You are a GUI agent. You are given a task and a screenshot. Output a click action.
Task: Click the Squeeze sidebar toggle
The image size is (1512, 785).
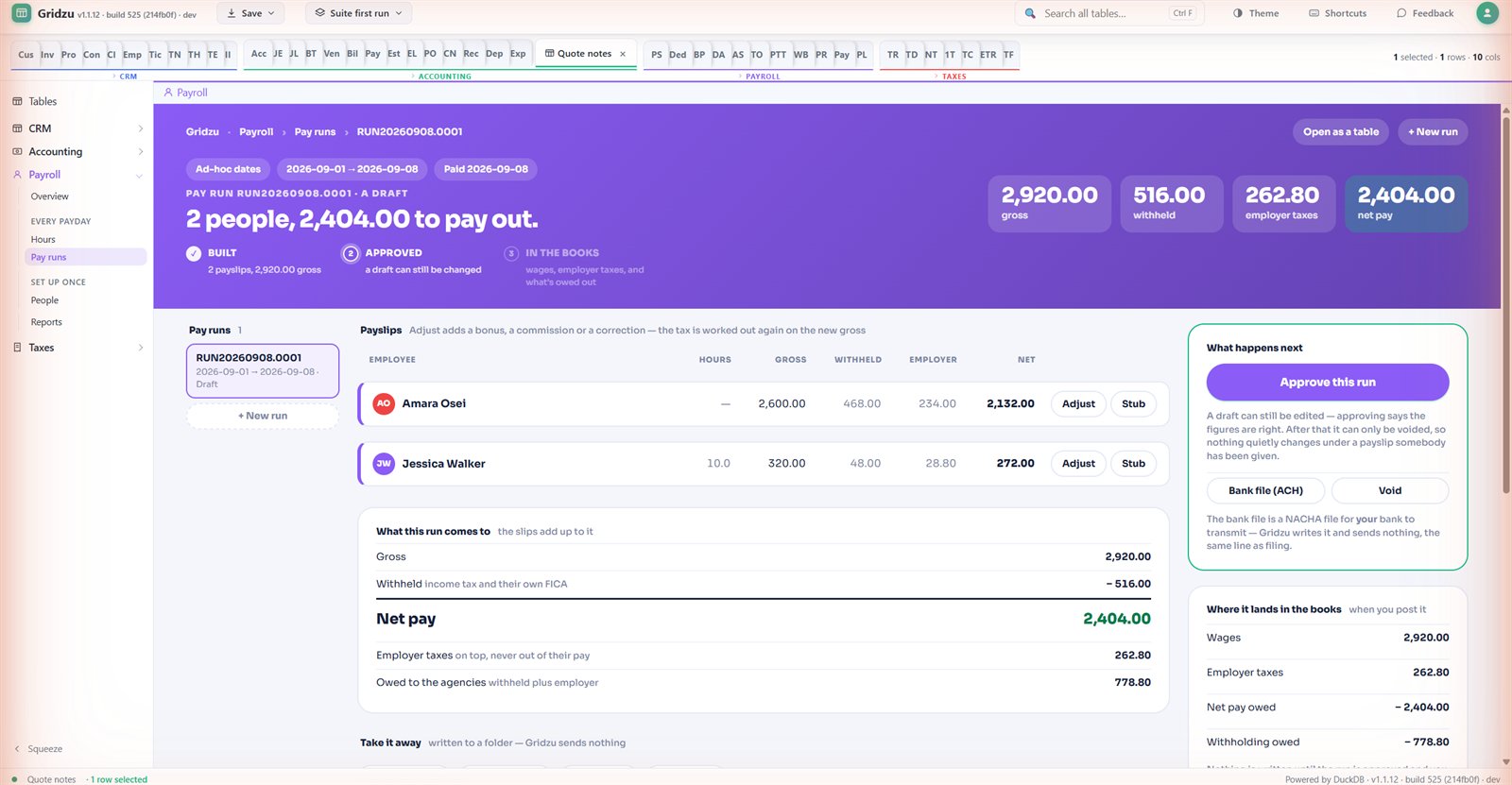38,749
